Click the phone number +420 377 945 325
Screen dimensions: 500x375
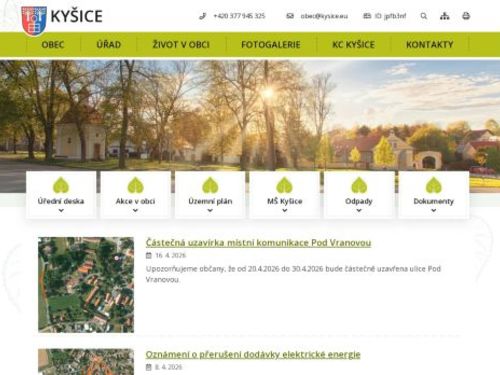coord(239,16)
